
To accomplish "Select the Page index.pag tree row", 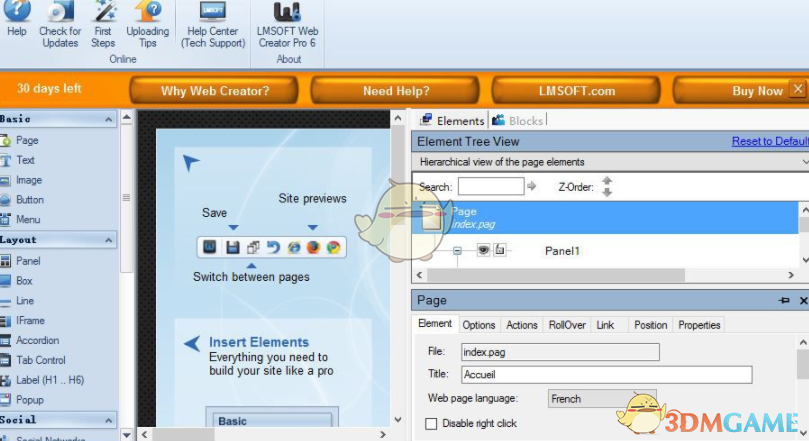I will coord(605,218).
